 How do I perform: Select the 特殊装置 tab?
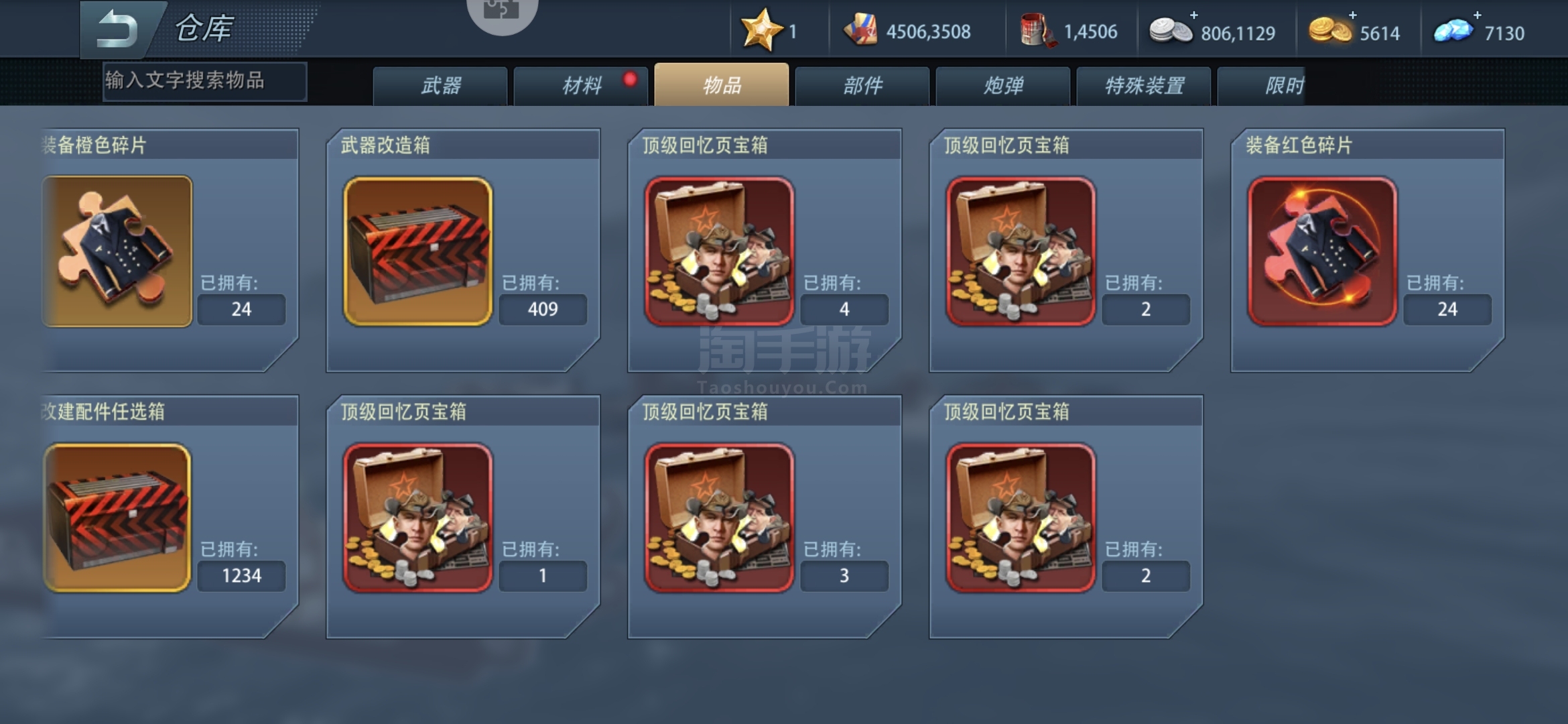click(x=1144, y=85)
